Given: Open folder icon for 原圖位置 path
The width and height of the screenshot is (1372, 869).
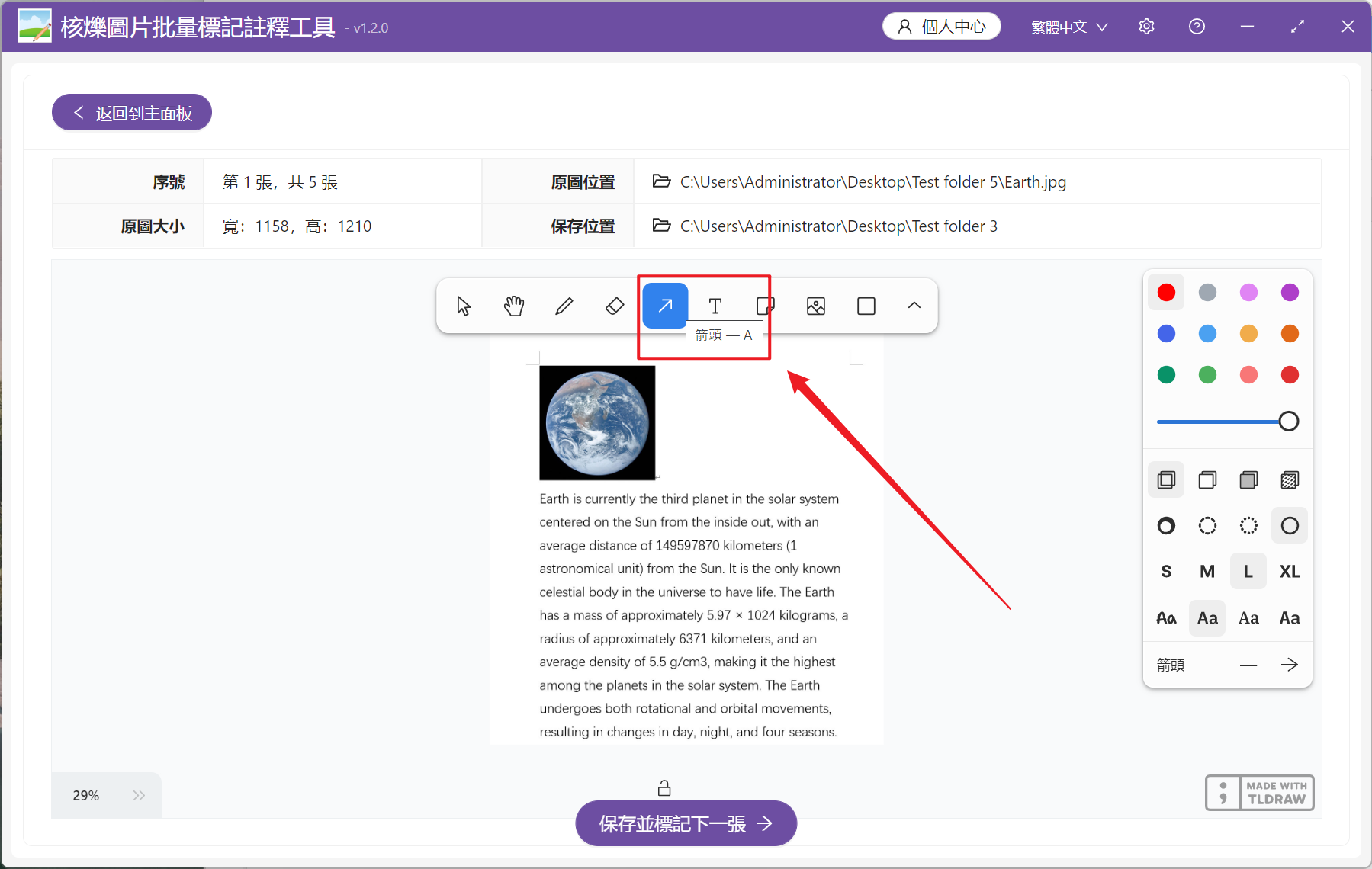Looking at the screenshot, I should point(661,181).
